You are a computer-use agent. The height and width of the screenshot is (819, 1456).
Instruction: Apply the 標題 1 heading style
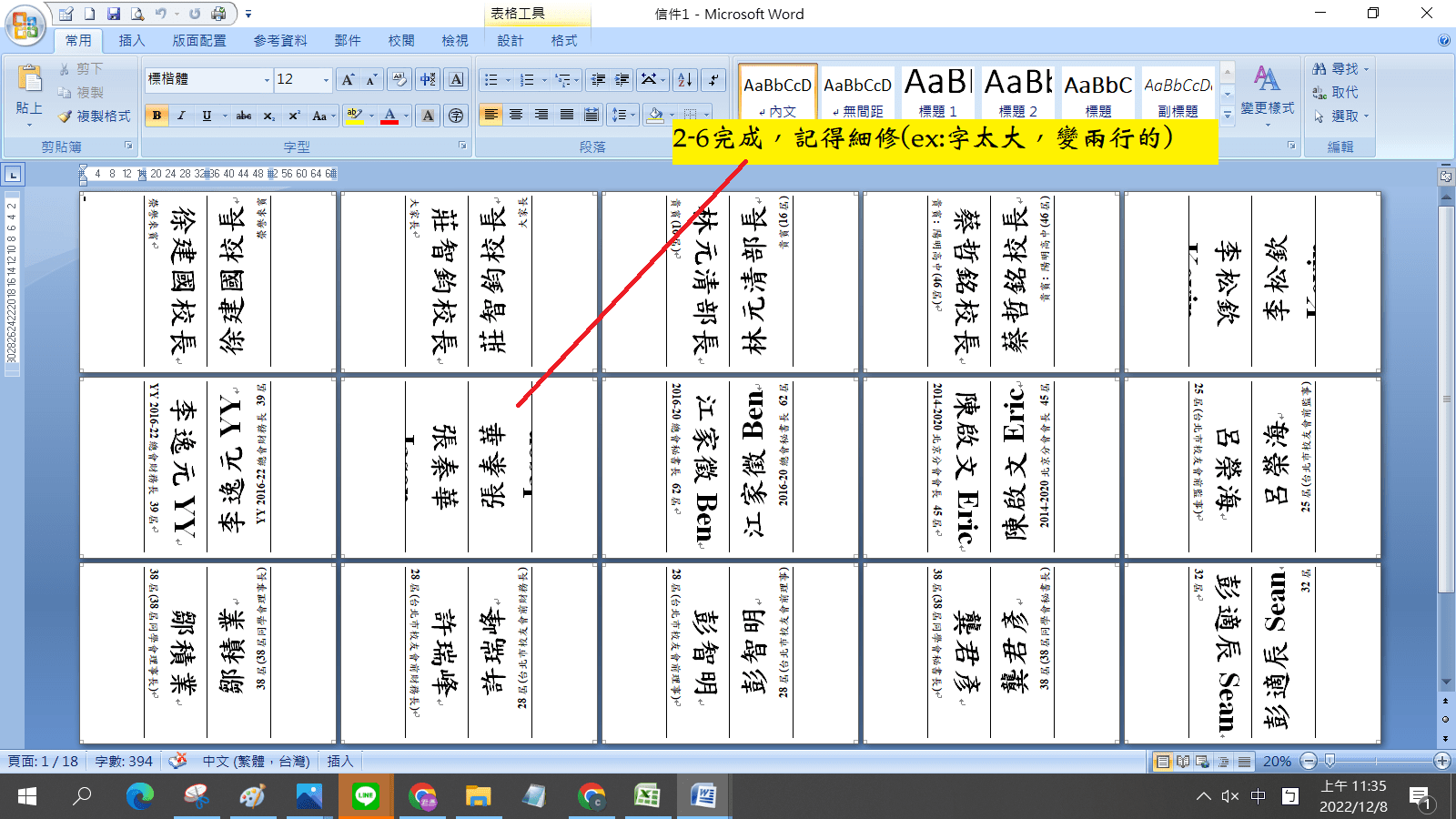pos(937,93)
